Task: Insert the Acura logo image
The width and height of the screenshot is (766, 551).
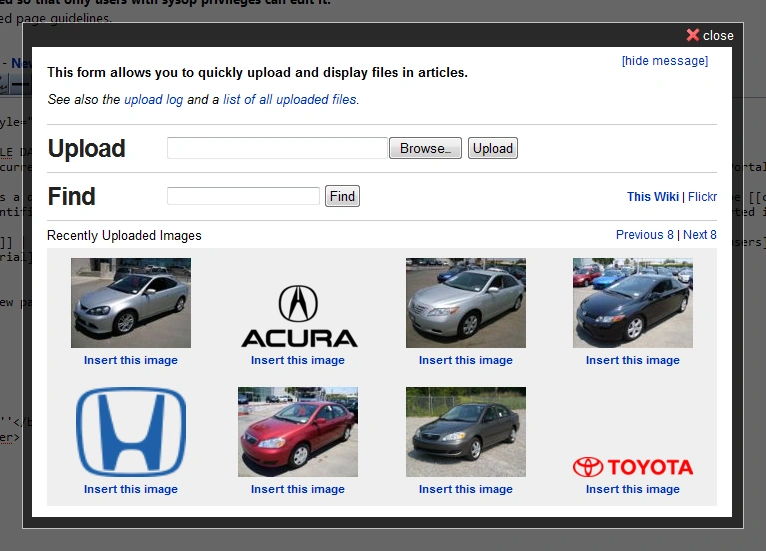Action: [298, 360]
